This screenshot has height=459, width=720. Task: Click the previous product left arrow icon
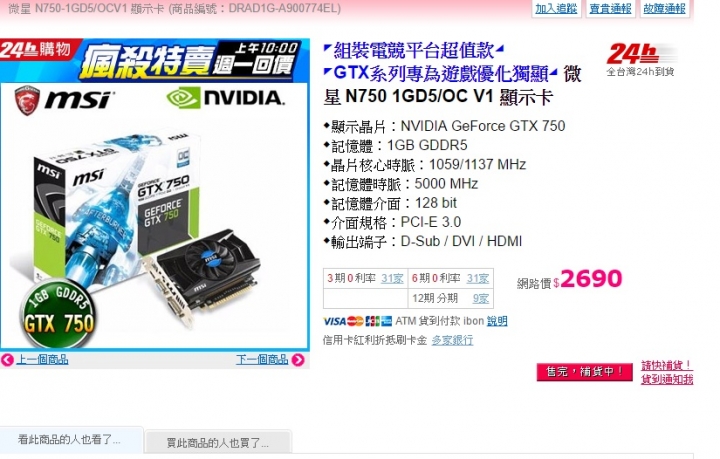(7, 360)
